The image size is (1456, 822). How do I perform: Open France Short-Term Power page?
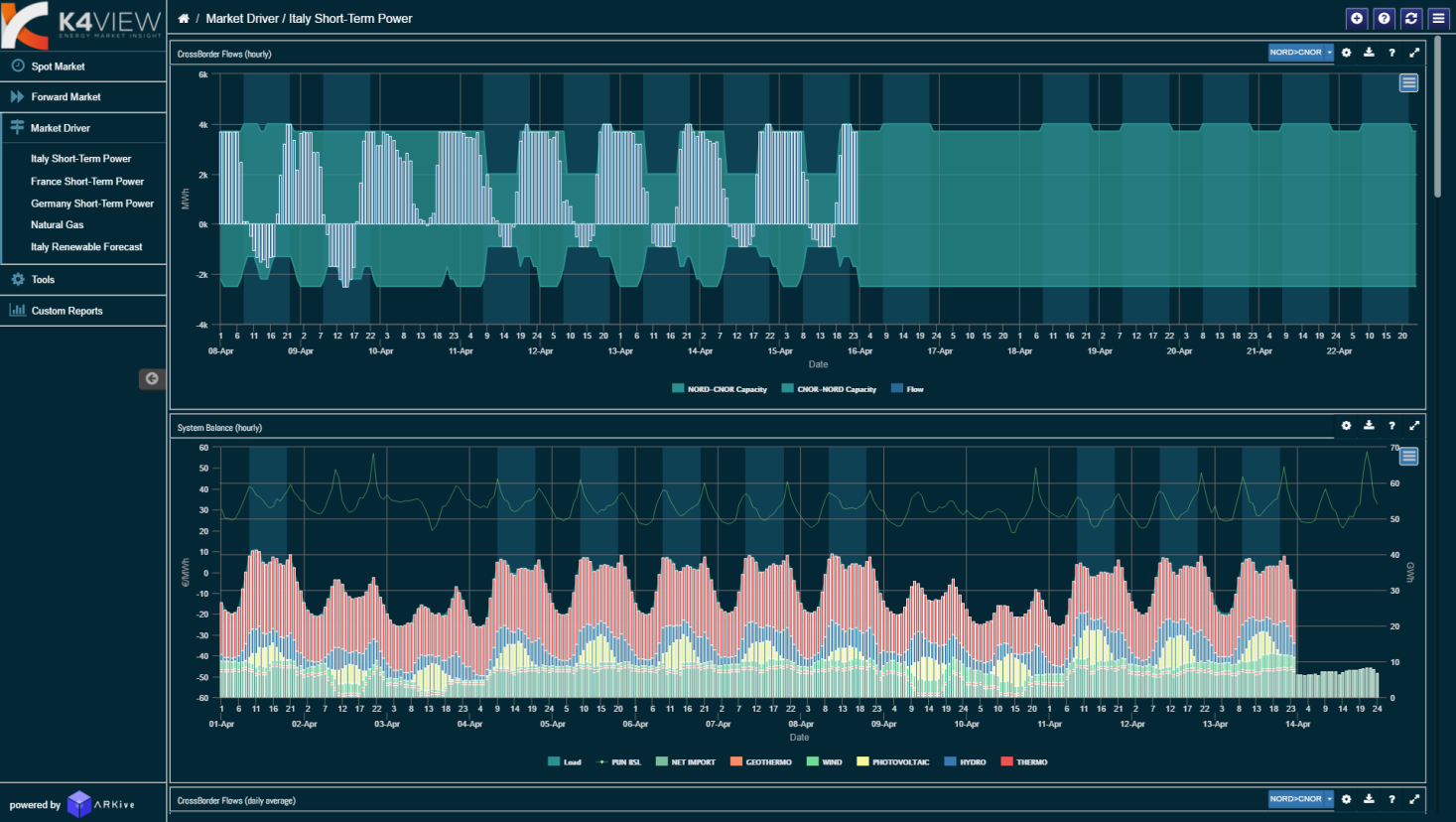(x=87, y=182)
